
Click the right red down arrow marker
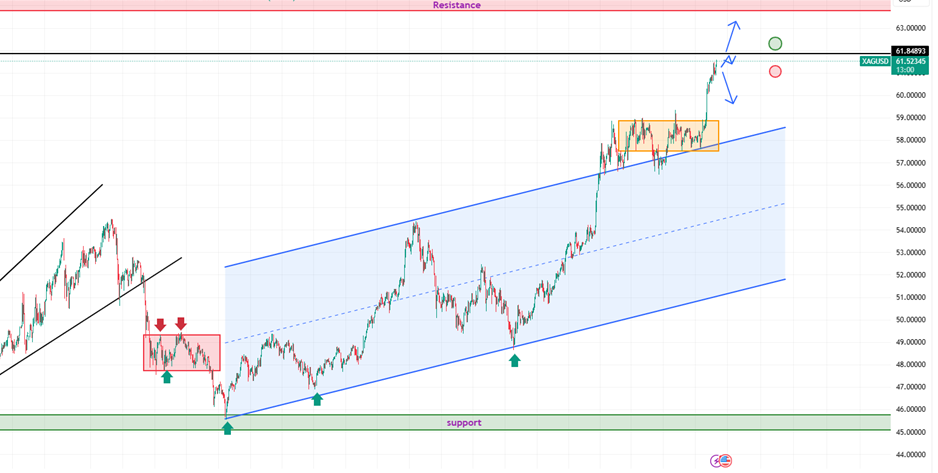(x=181, y=324)
